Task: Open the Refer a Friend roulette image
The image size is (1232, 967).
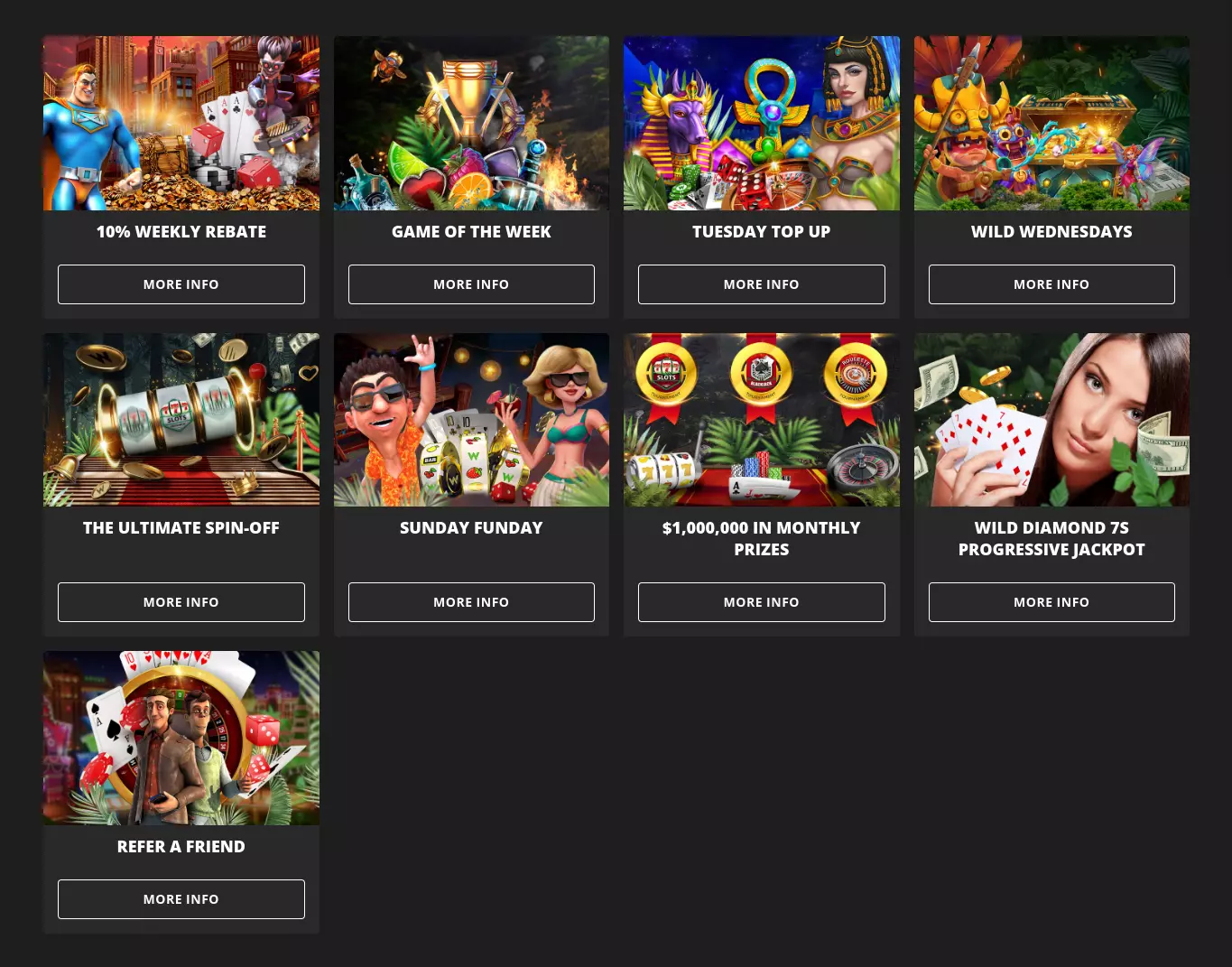Action: coord(181,738)
